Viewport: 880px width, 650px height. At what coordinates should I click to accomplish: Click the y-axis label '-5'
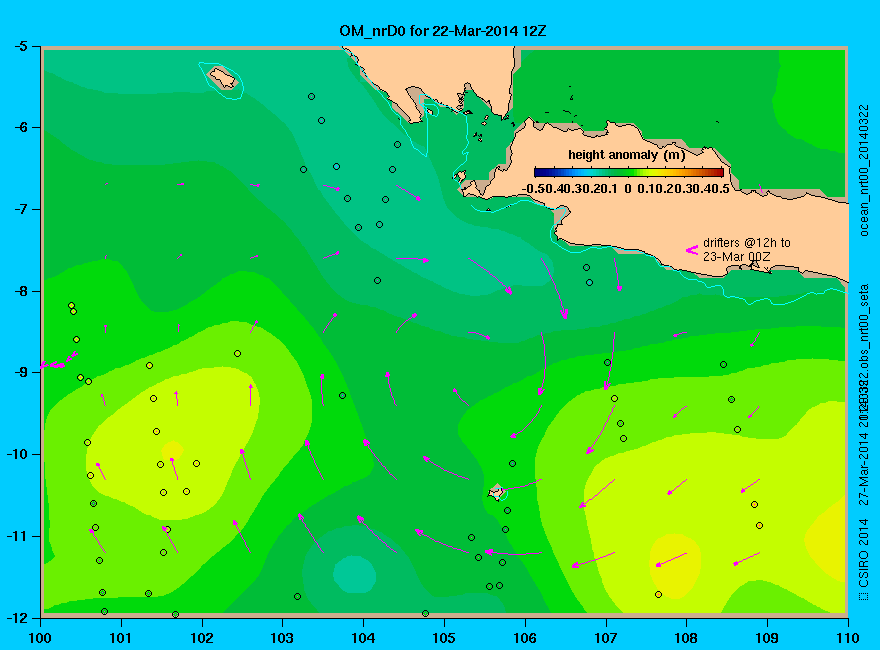21,47
